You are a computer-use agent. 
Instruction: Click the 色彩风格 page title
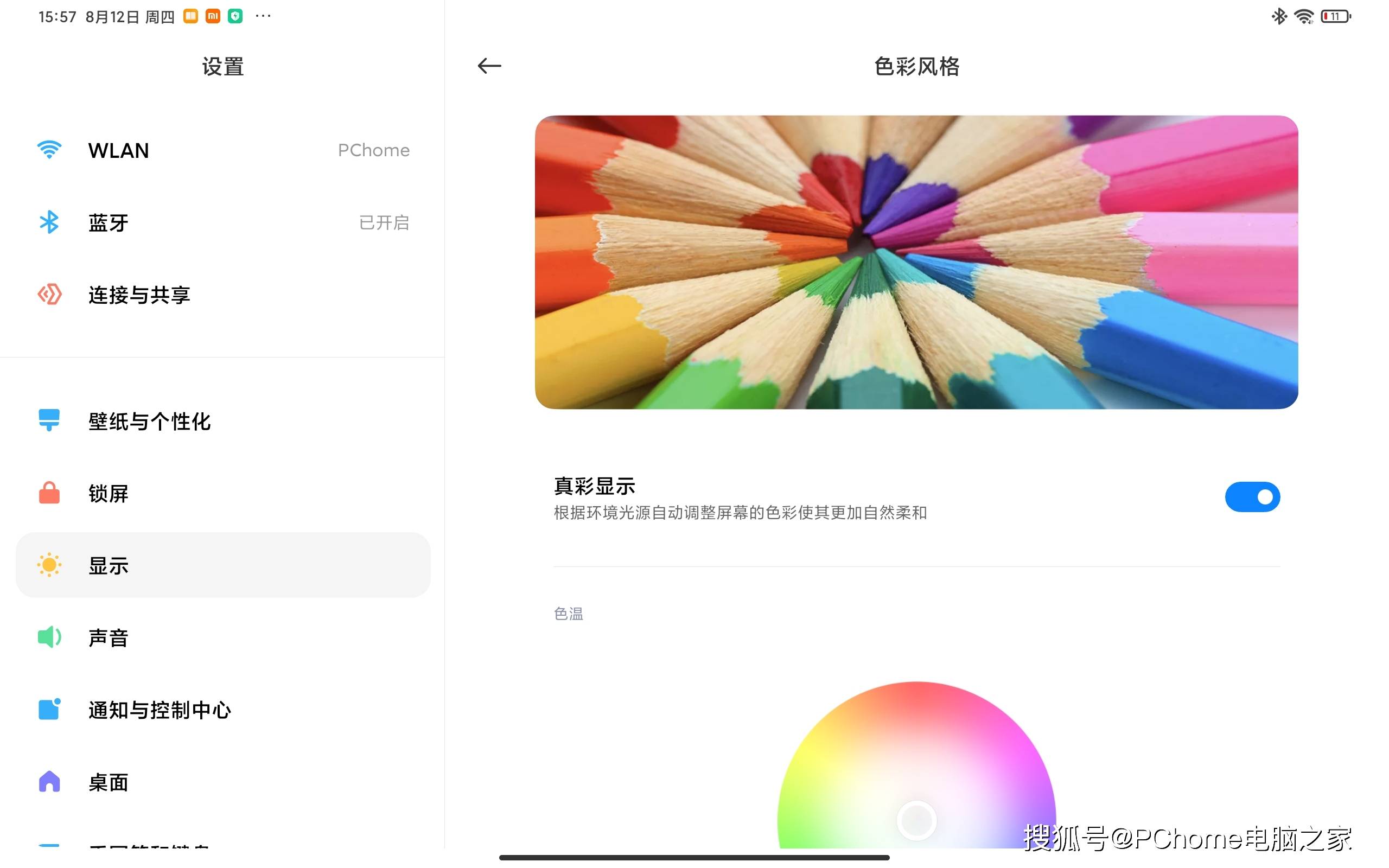(x=916, y=67)
